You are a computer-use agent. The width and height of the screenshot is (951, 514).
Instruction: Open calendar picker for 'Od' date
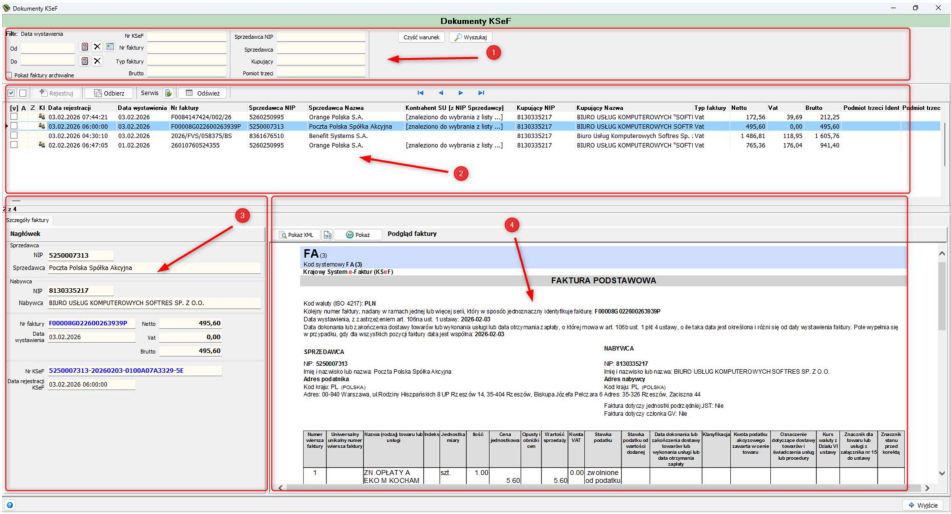85,47
